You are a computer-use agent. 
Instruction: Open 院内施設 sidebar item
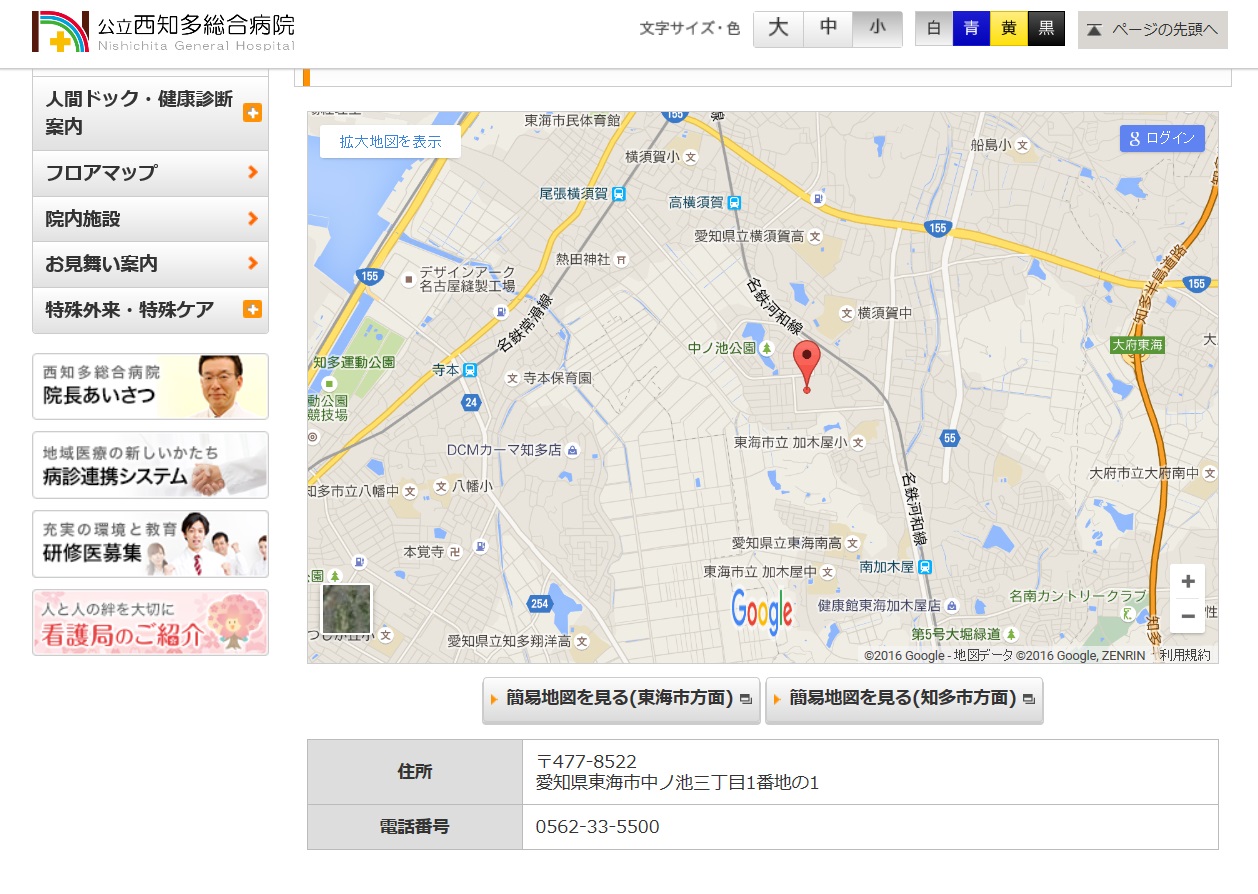click(x=150, y=219)
